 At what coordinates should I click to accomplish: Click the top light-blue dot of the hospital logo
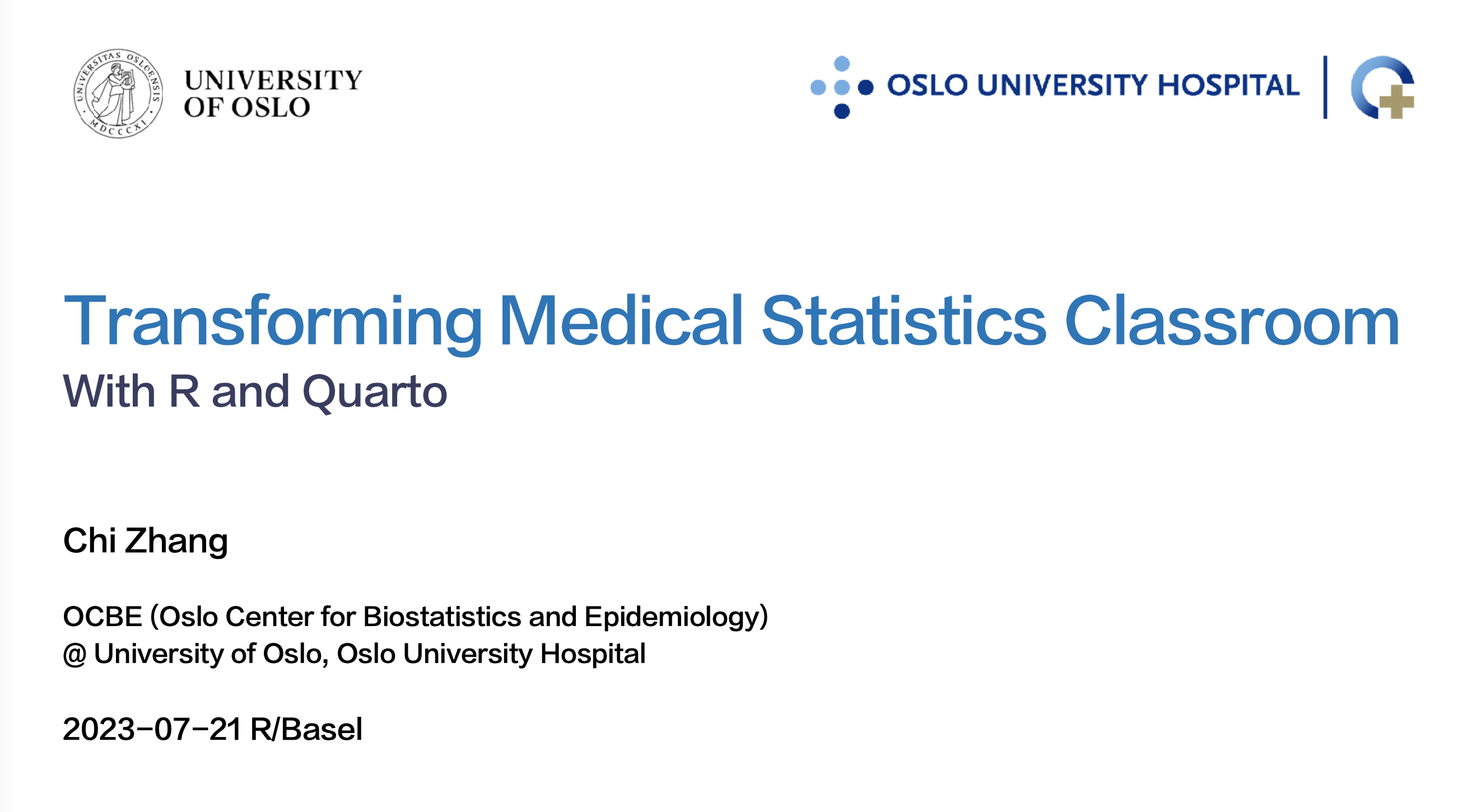coord(842,63)
